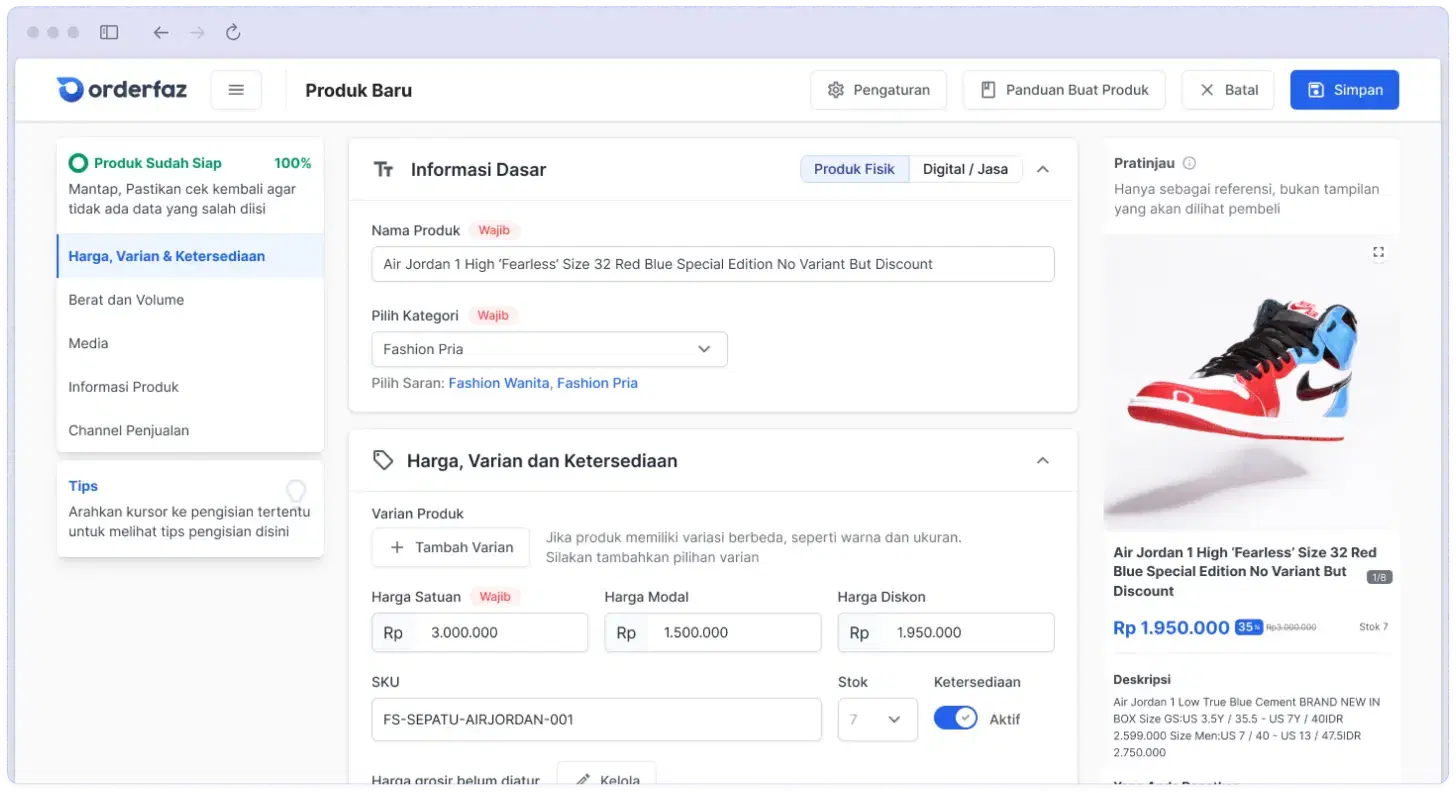Select the Produk Fisik product type
This screenshot has height=793, width=1456.
tap(854, 169)
